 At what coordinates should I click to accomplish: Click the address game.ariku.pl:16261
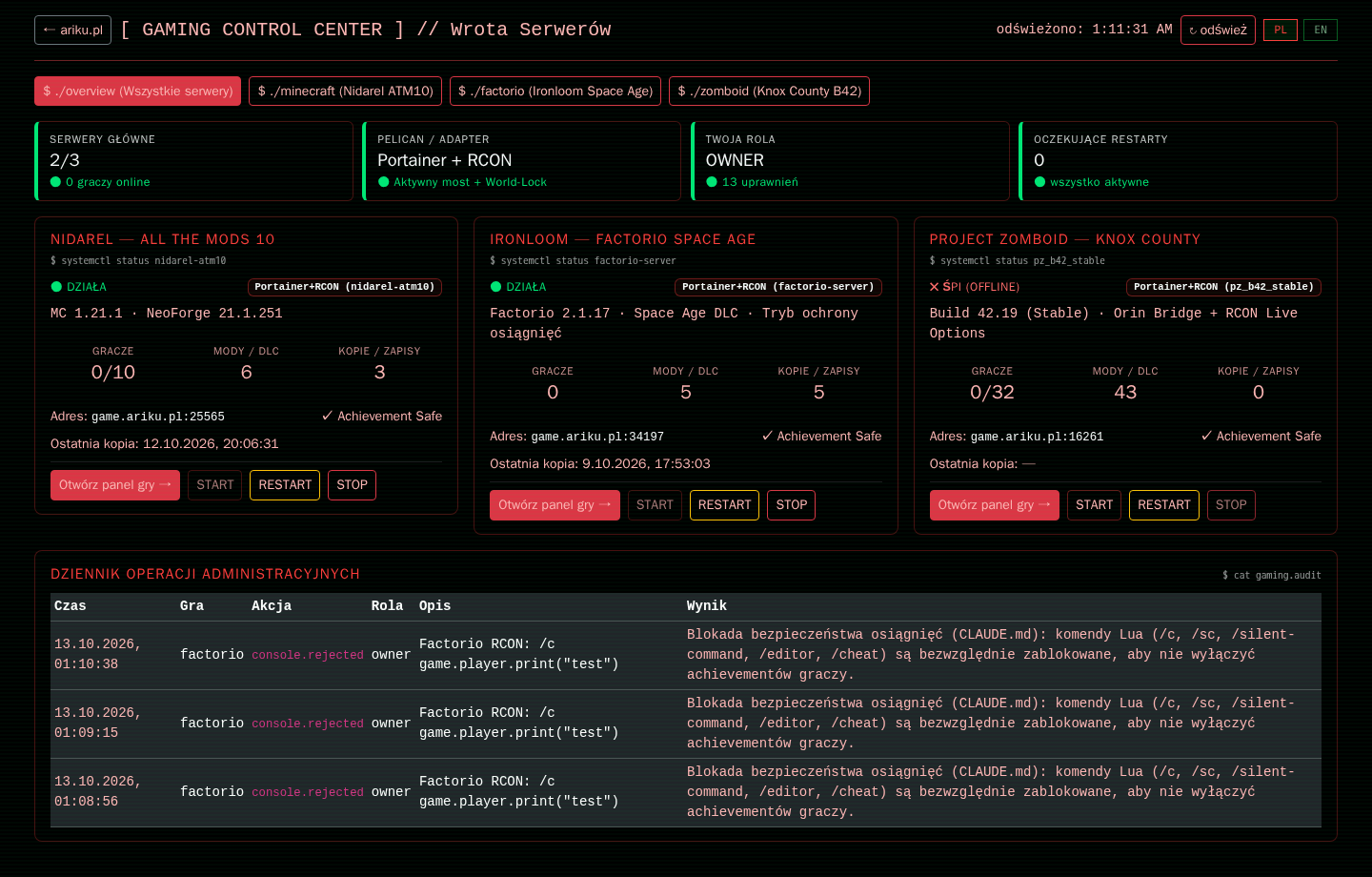pos(1037,437)
